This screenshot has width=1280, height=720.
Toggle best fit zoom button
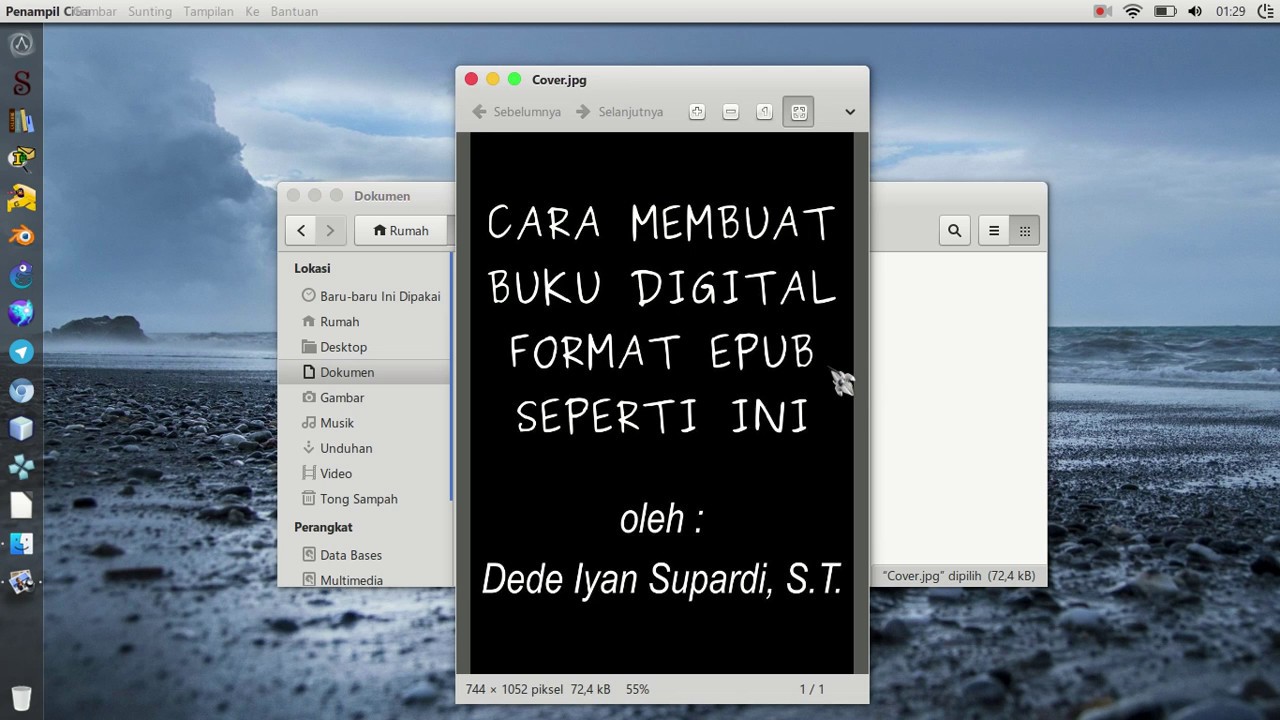pos(798,112)
